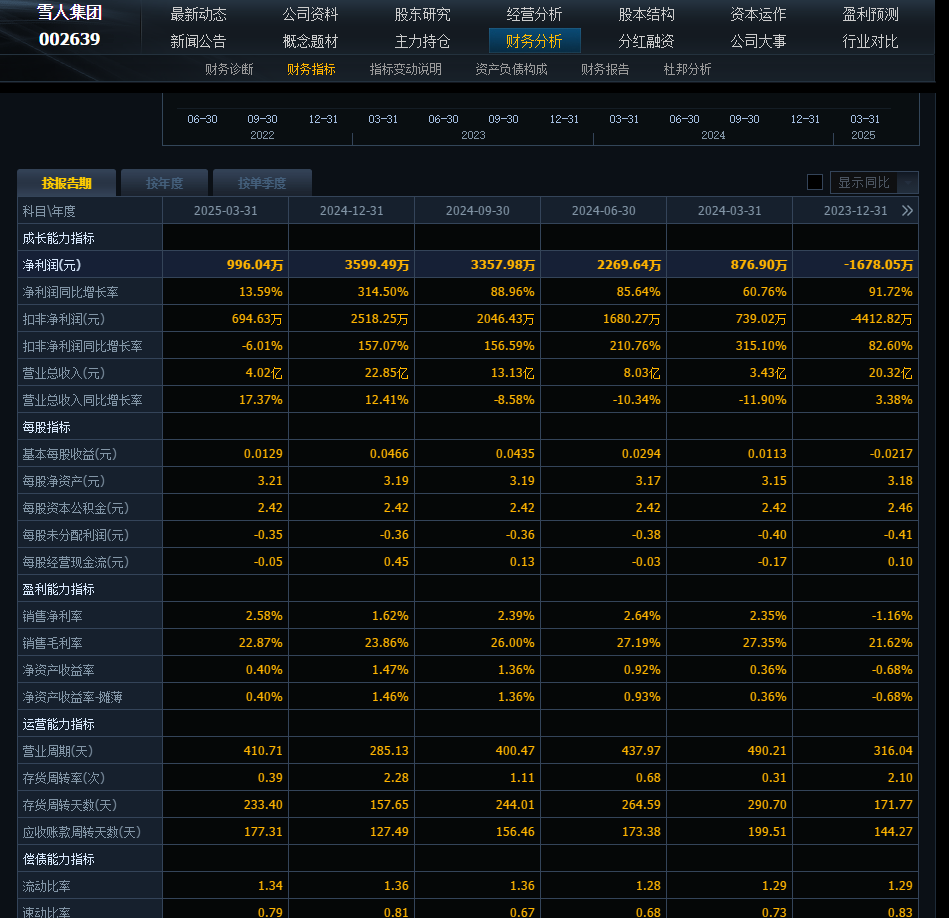Open the 显示同比 dropdown arrow

coord(908,183)
